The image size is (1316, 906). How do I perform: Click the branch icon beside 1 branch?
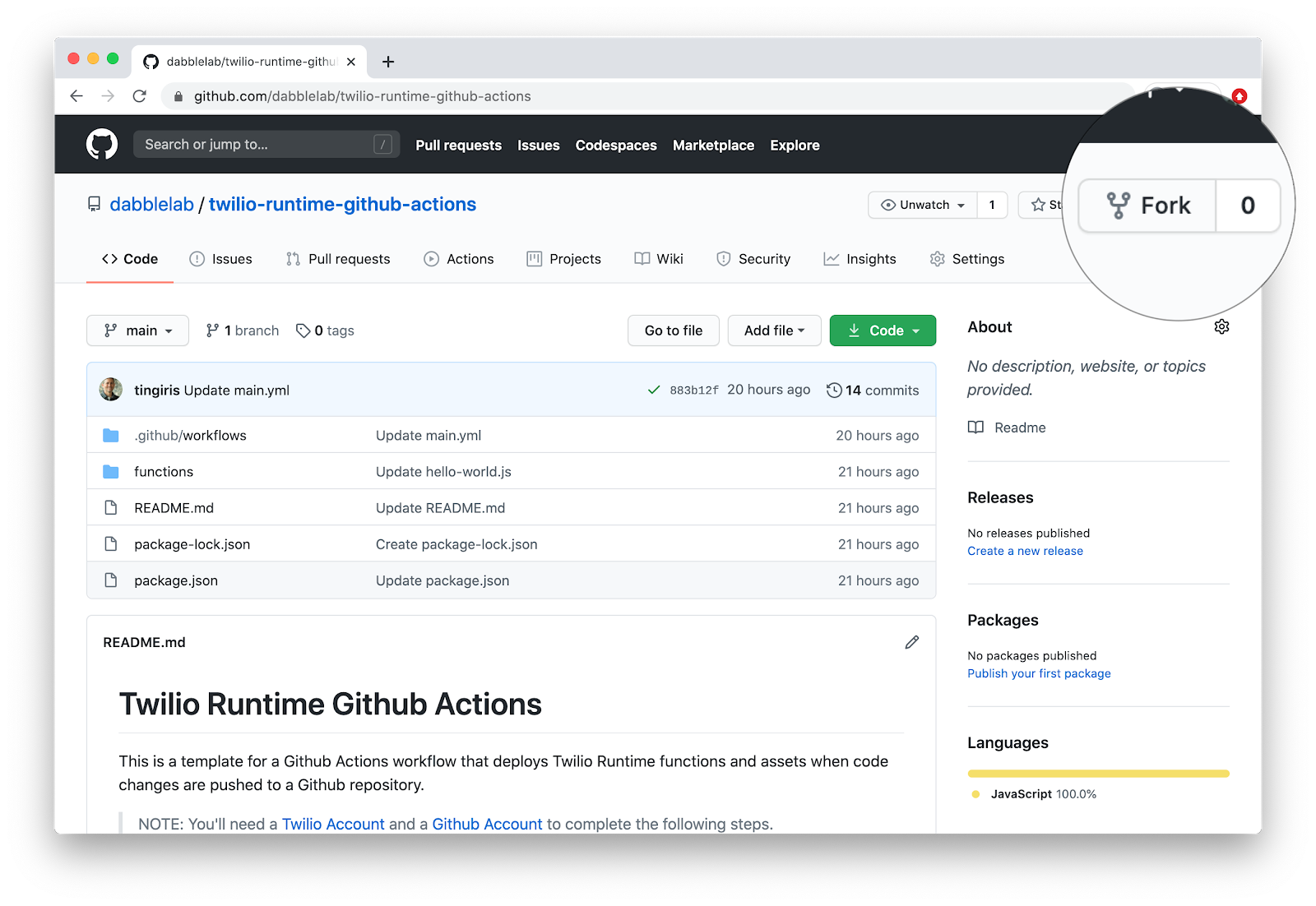click(212, 331)
